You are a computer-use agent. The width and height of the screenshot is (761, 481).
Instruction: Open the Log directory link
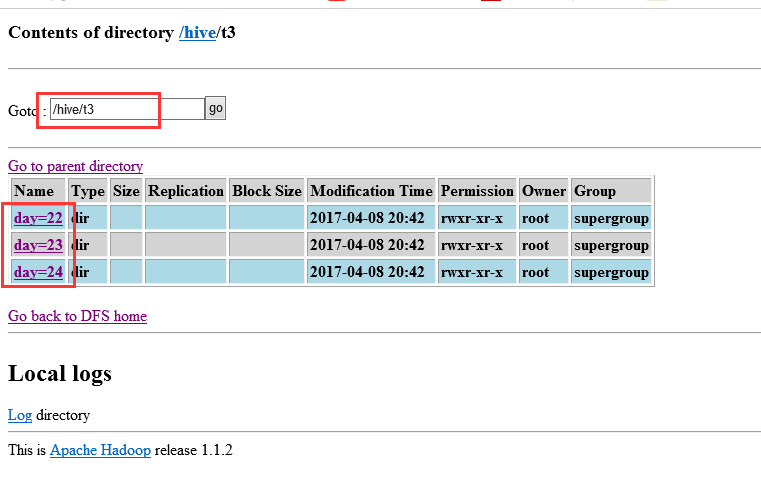20,415
